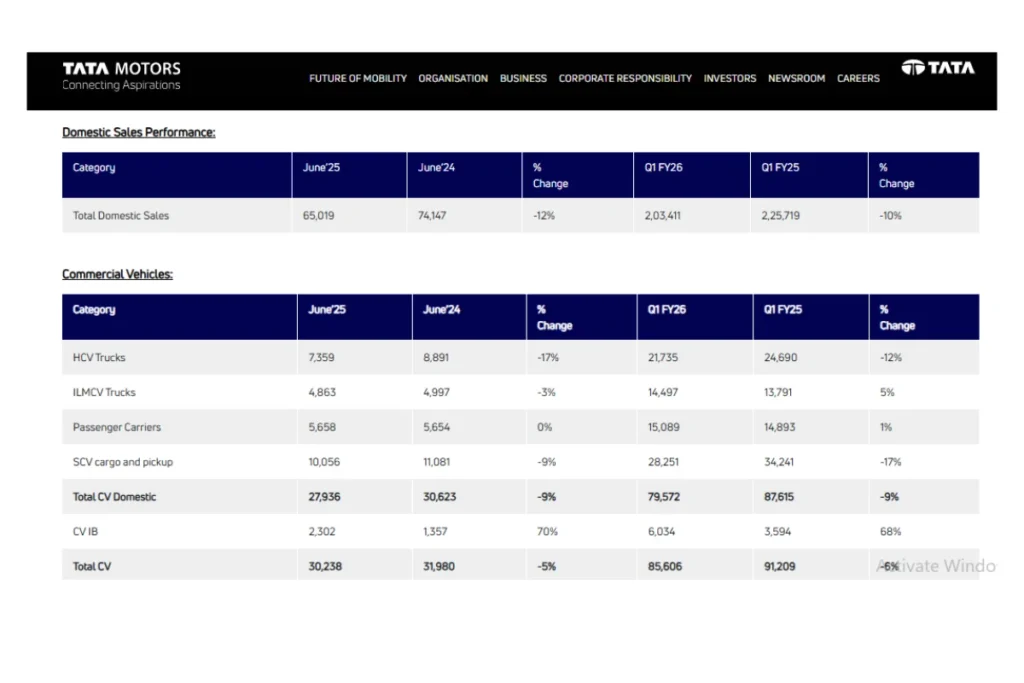
Task: Select HCV Trucks June'25 value 7,359
Action: pyautogui.click(x=321, y=358)
